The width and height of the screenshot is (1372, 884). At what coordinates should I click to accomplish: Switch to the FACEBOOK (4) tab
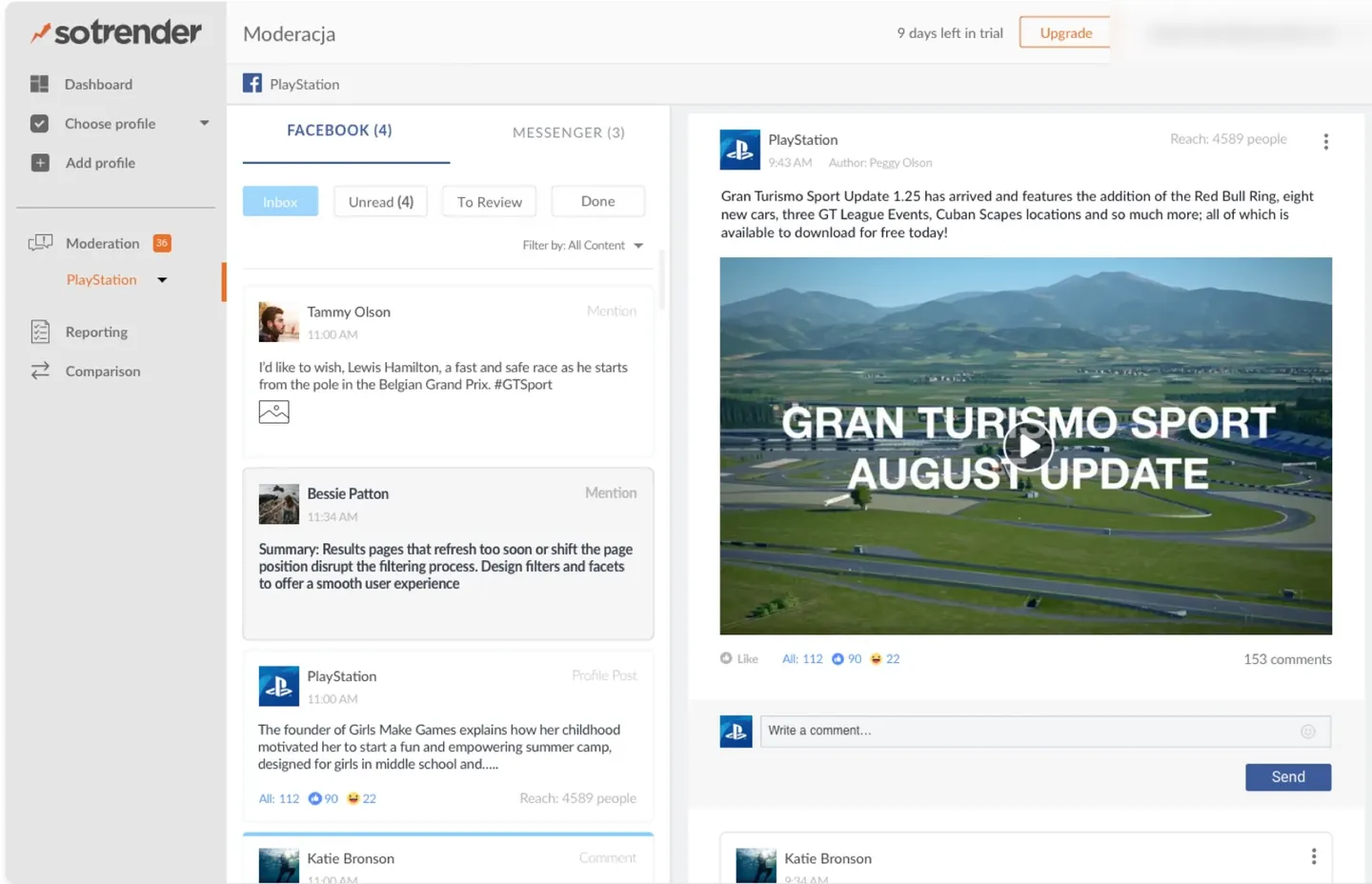[340, 131]
